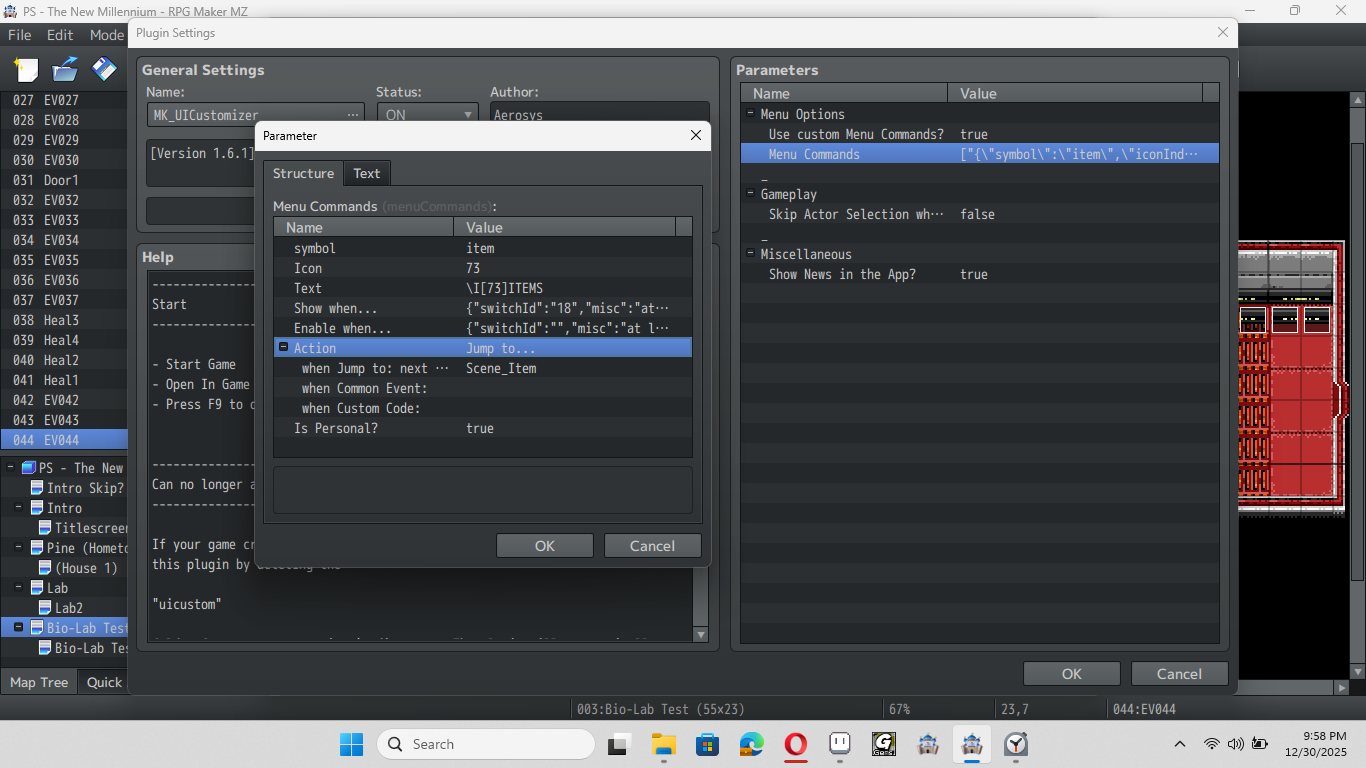The width and height of the screenshot is (1366, 768).
Task: Select Use custom Menu Commands? parameter
Action: coord(980,134)
